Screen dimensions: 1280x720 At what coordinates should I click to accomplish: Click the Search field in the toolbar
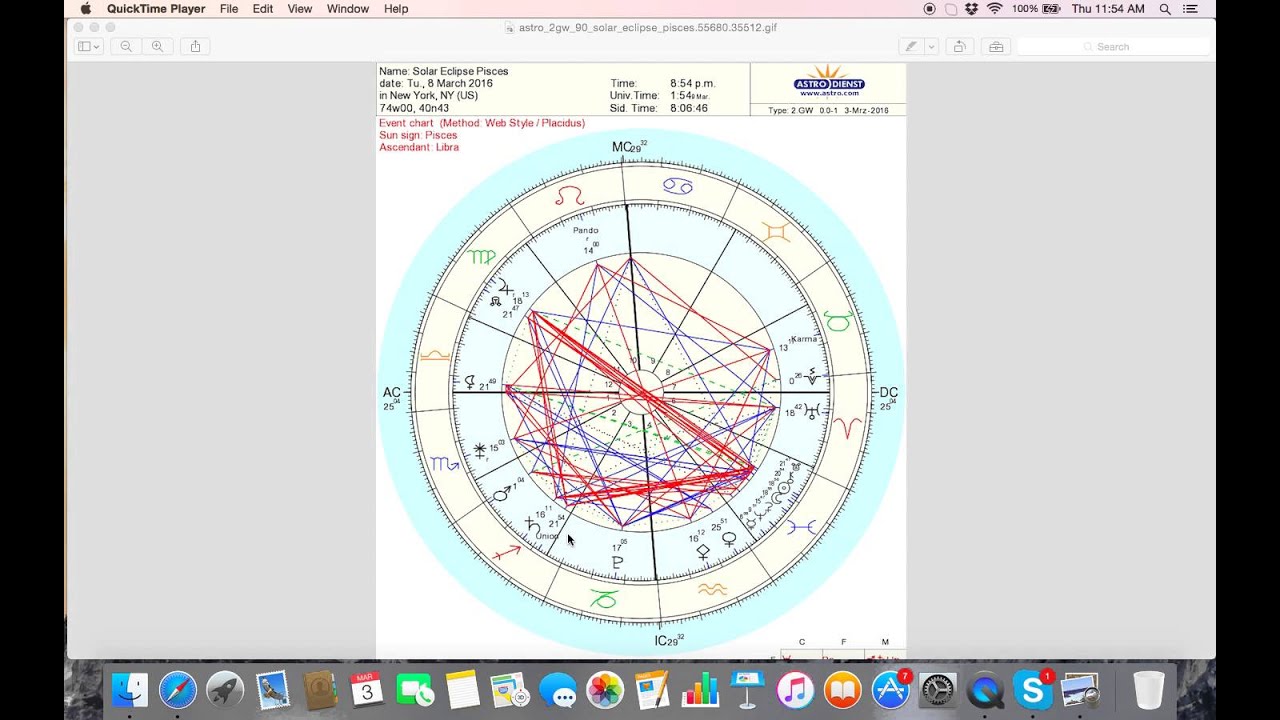(1113, 46)
